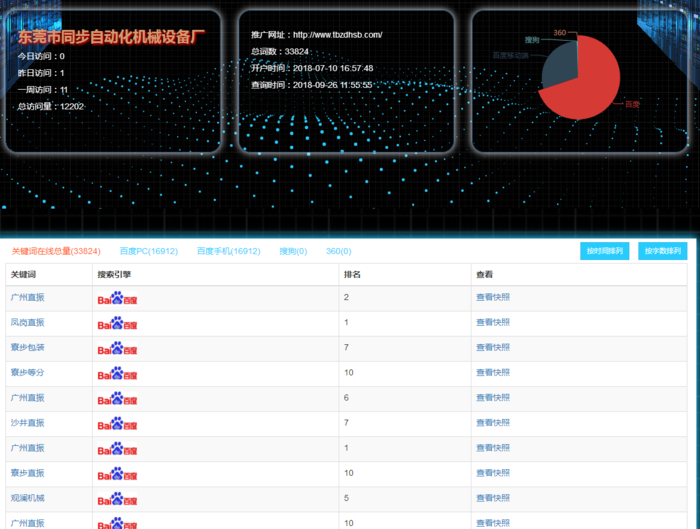Click Baidu logo in 沙井直振 row
This screenshot has width=700, height=529.
[x=117, y=424]
